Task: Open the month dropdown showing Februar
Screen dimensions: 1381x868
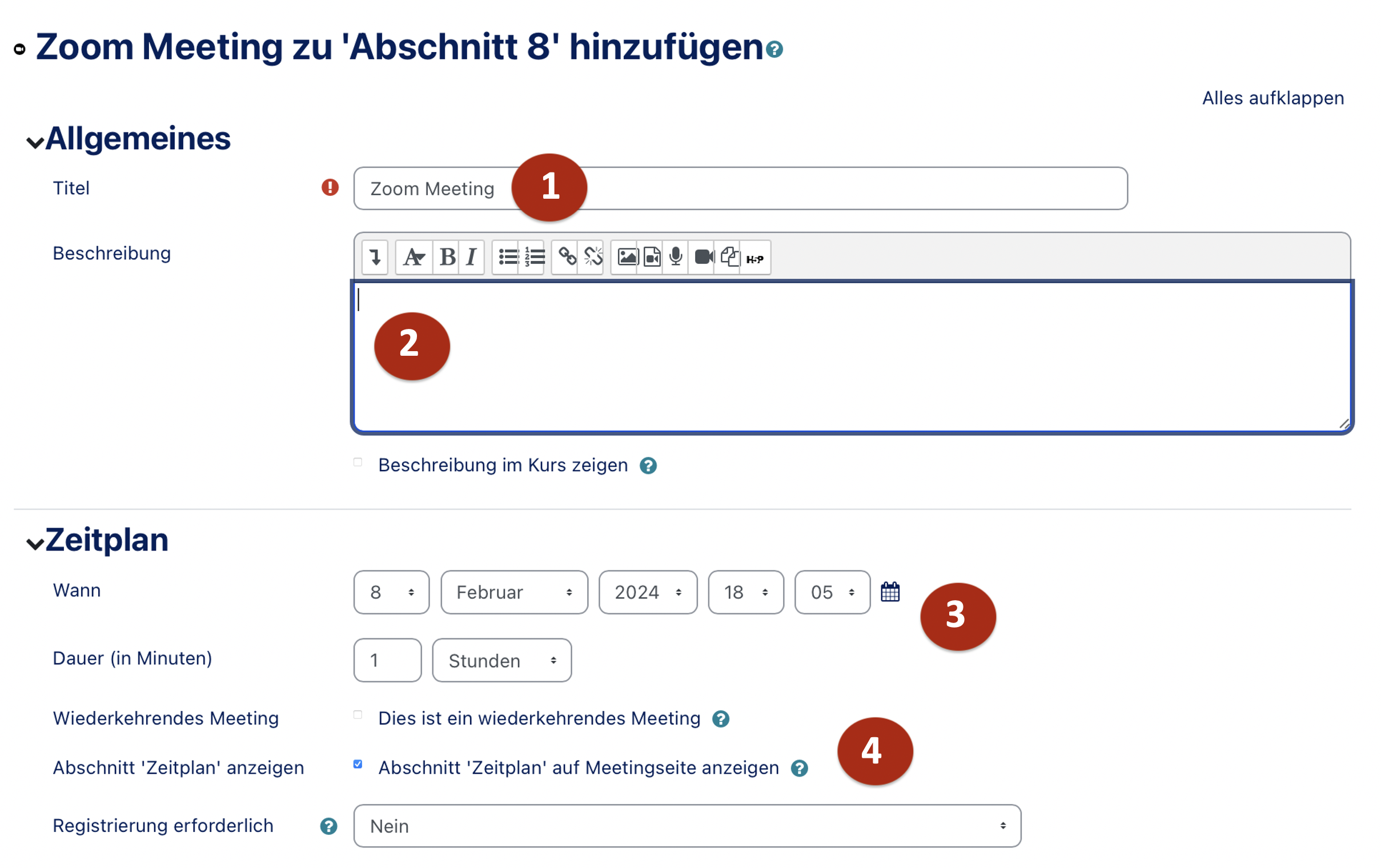Action: click(514, 592)
